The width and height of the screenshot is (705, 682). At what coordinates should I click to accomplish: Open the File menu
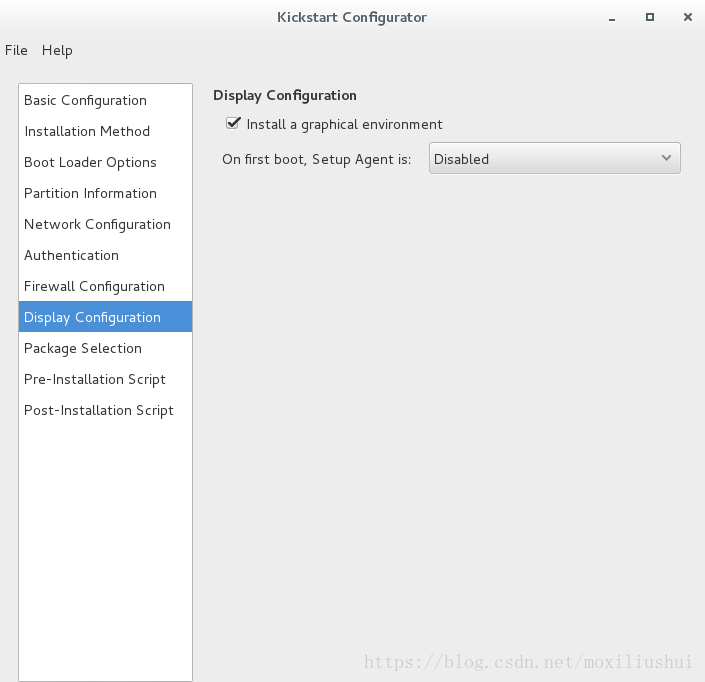pyautogui.click(x=16, y=50)
